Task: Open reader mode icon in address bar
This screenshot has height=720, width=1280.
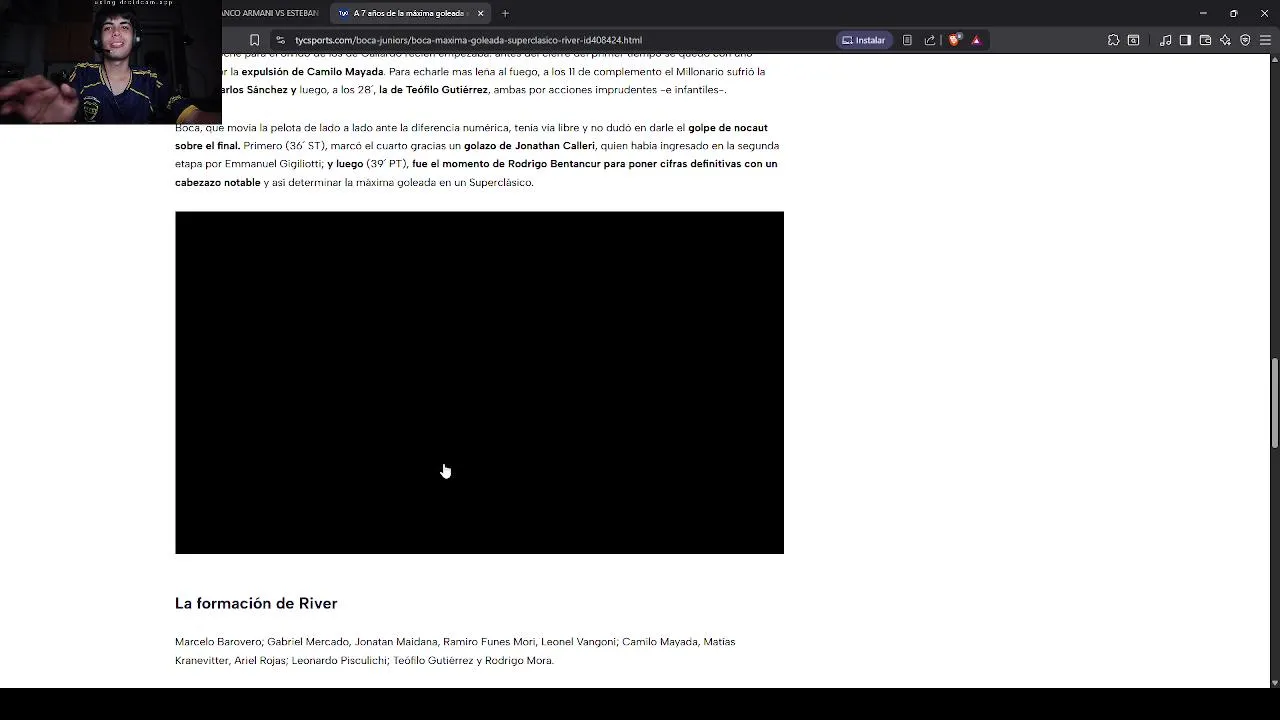Action: (907, 40)
